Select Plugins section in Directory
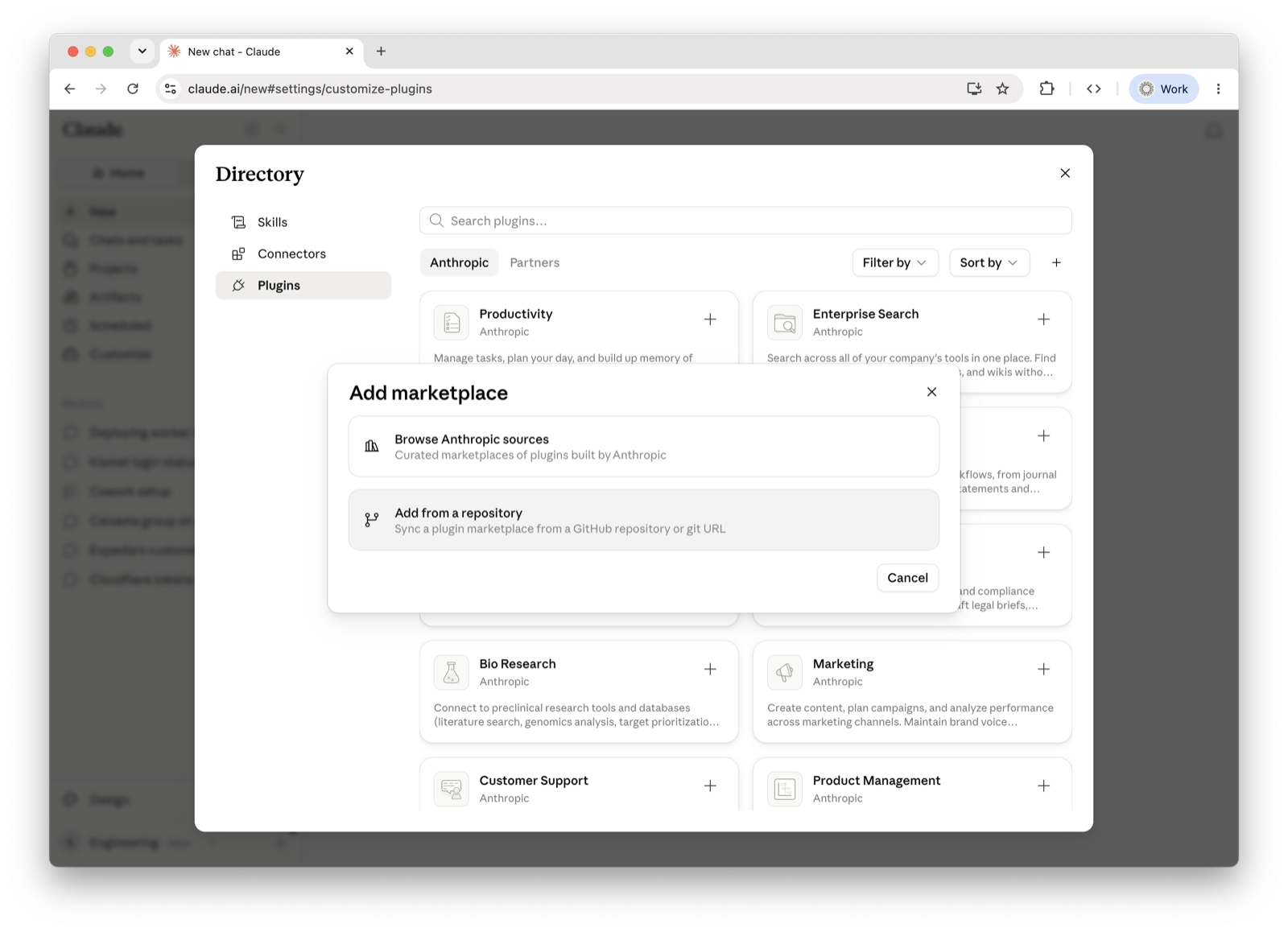 click(303, 285)
